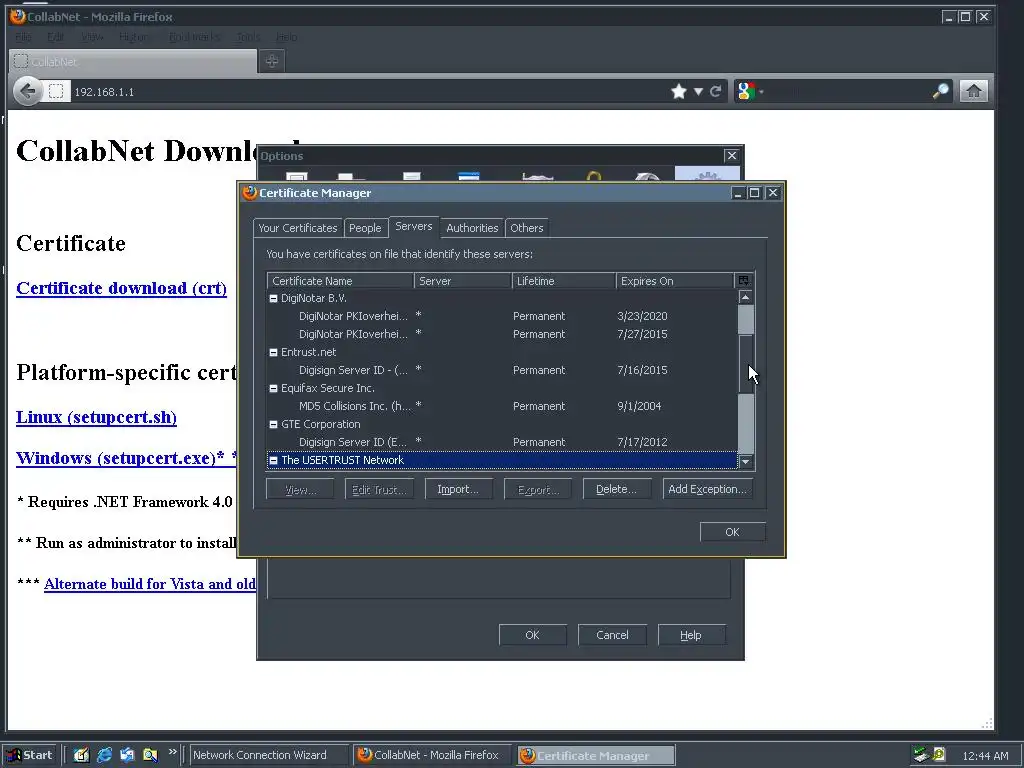
Task: Click the Add Exception... button
Action: (707, 489)
